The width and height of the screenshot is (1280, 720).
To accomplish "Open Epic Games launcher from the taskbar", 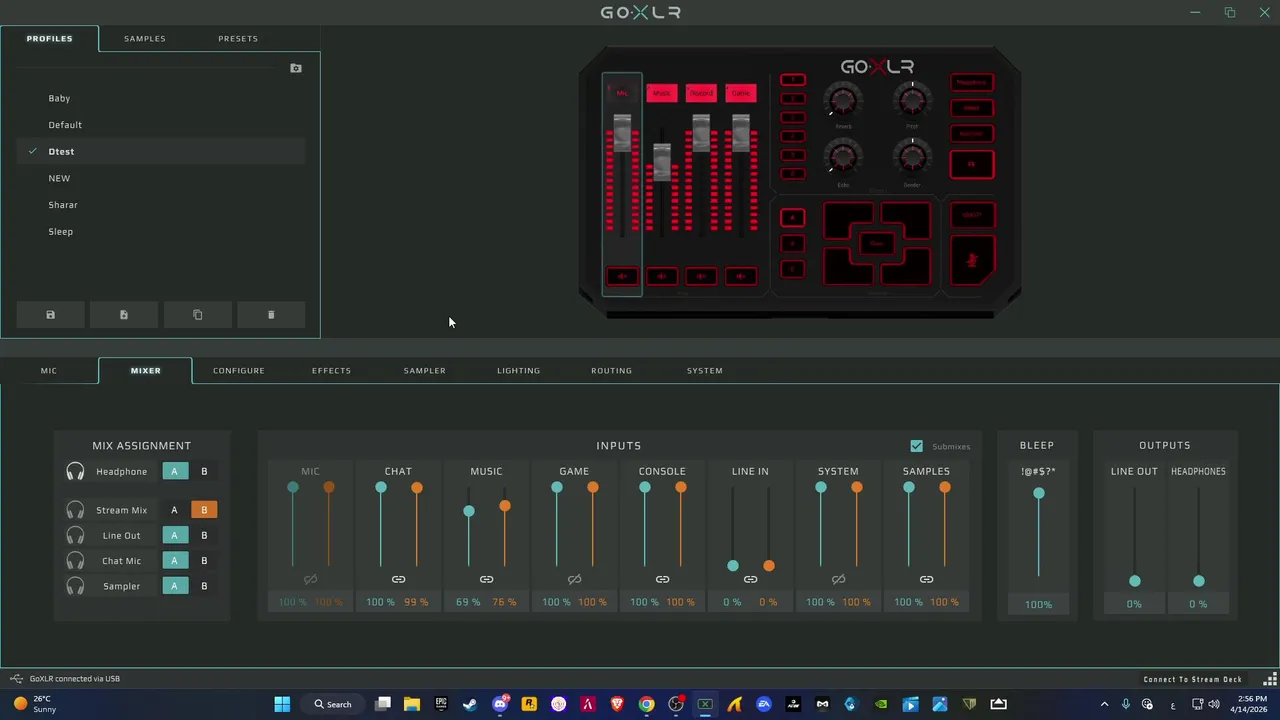I will pyautogui.click(x=441, y=704).
